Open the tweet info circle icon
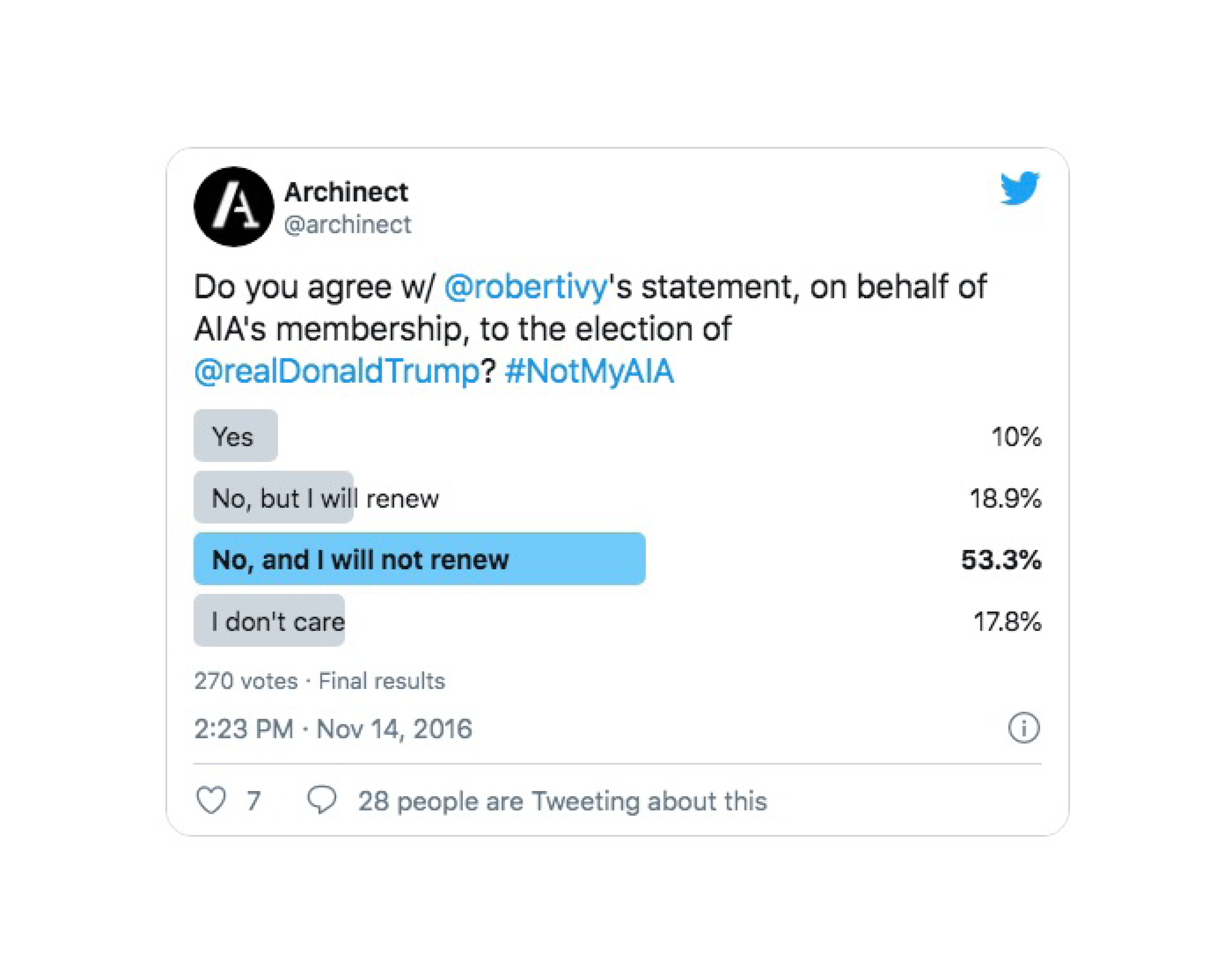1232x968 pixels. pyautogui.click(x=1023, y=728)
